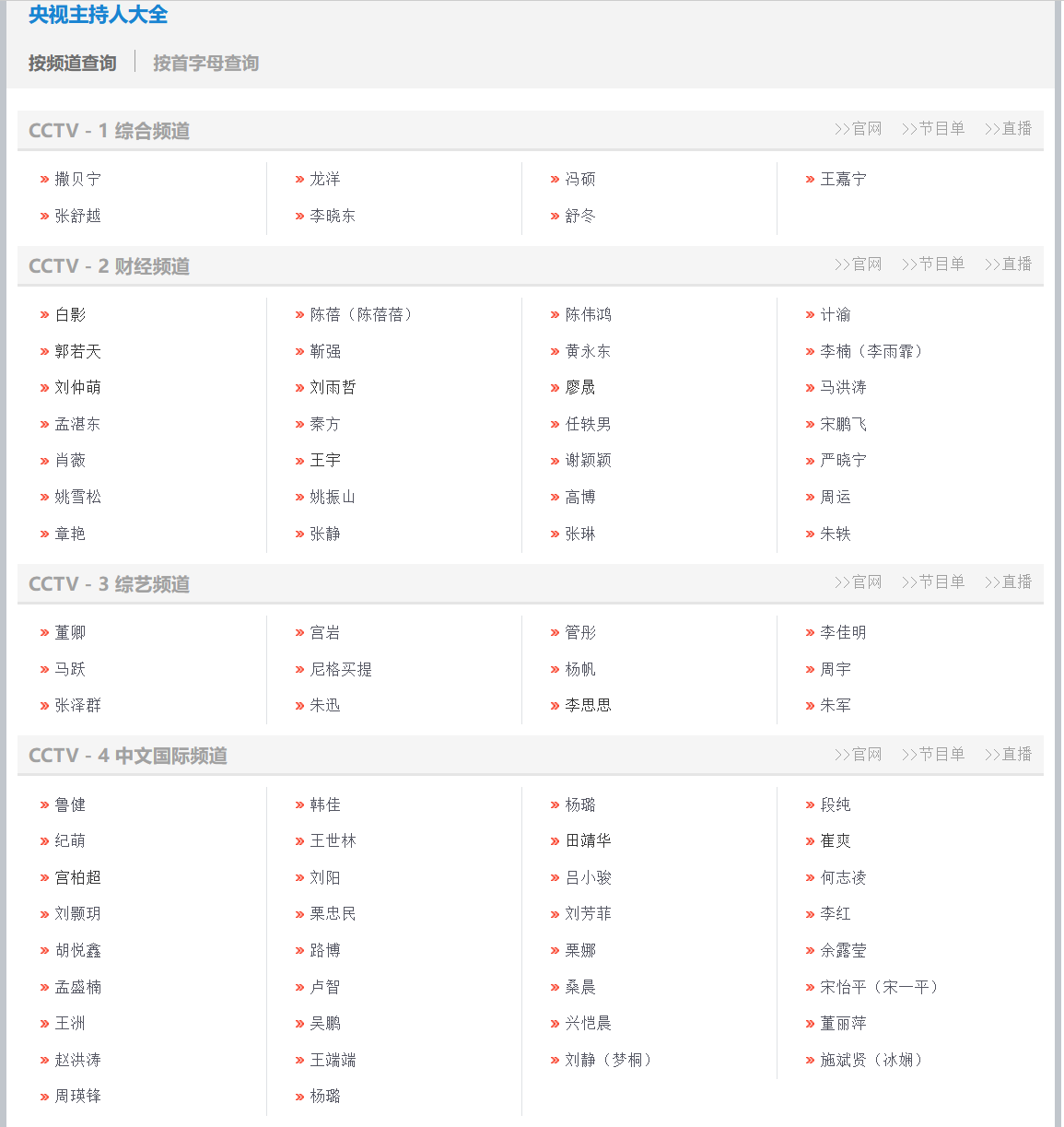The image size is (1064, 1127).
Task: Open 鲁健's host page
Action: point(72,804)
